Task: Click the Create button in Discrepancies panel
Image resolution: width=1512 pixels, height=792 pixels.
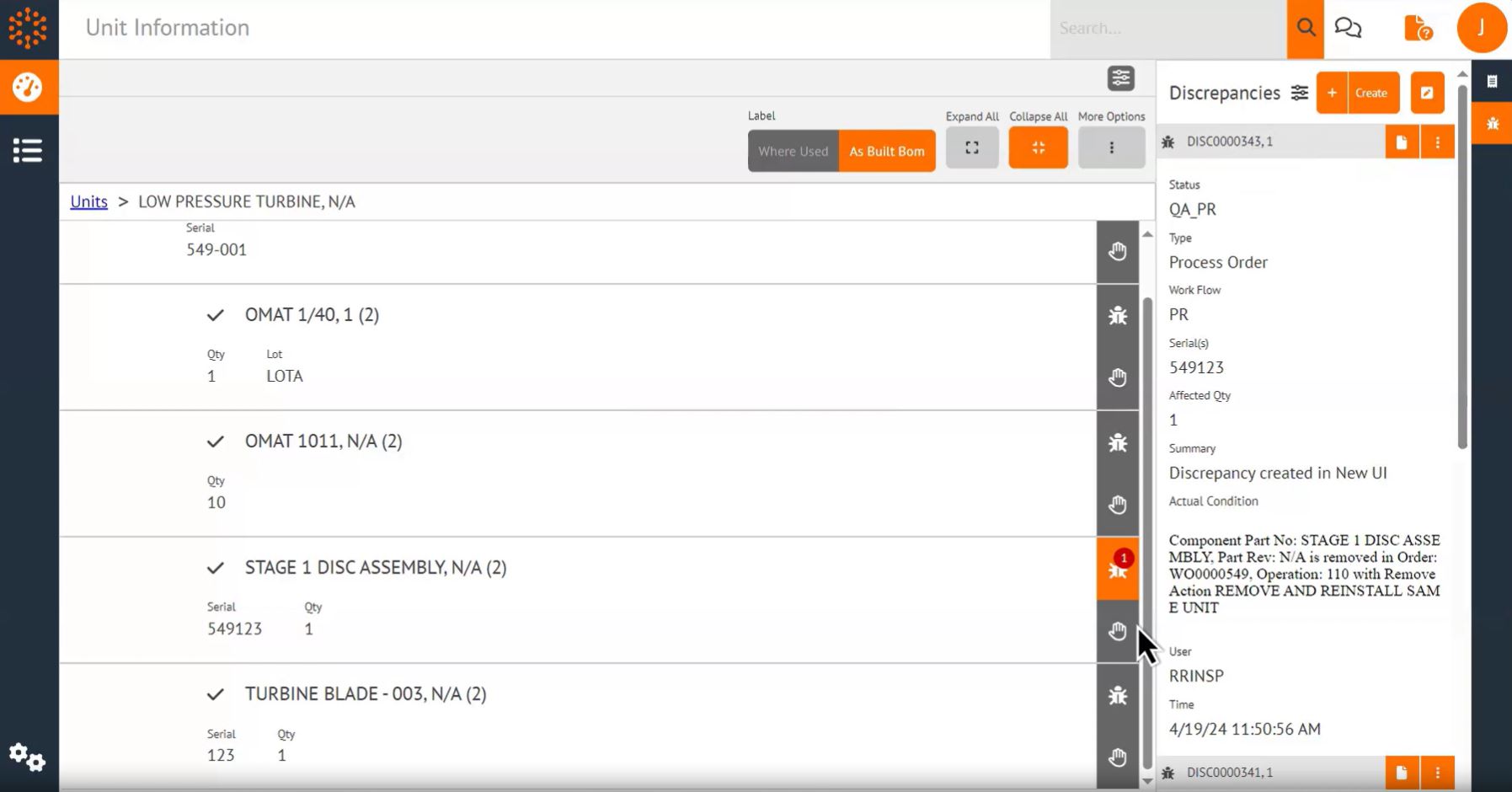Action: tap(1371, 93)
